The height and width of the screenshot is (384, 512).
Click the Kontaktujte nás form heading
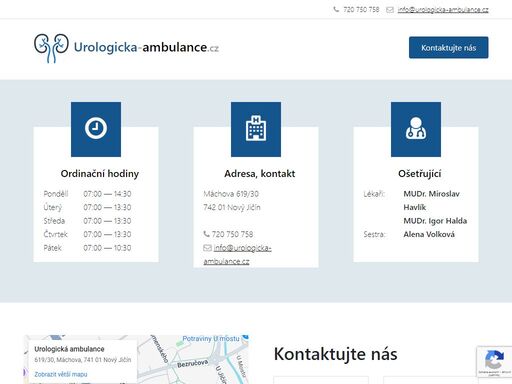(336, 354)
